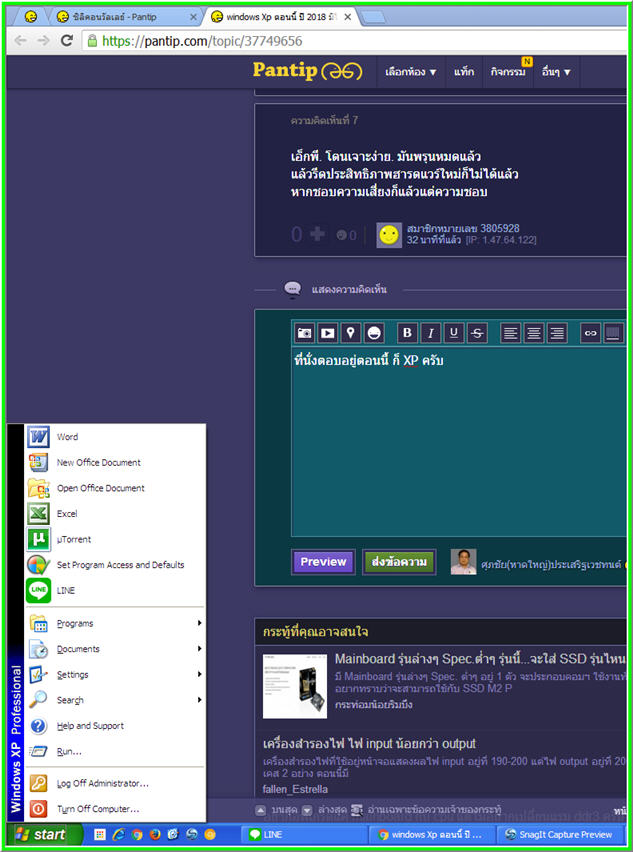Upvote comment 7 with plus icon

[x=317, y=234]
